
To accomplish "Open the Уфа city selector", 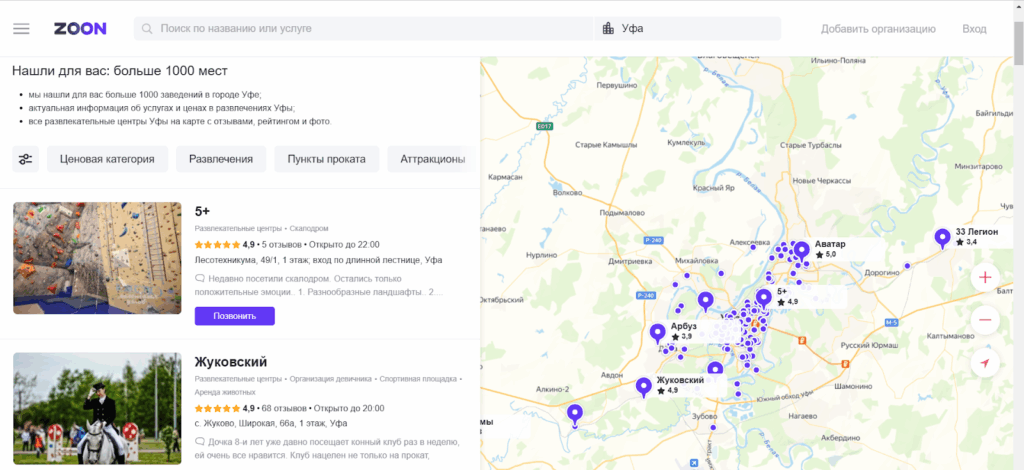I will click(x=688, y=29).
